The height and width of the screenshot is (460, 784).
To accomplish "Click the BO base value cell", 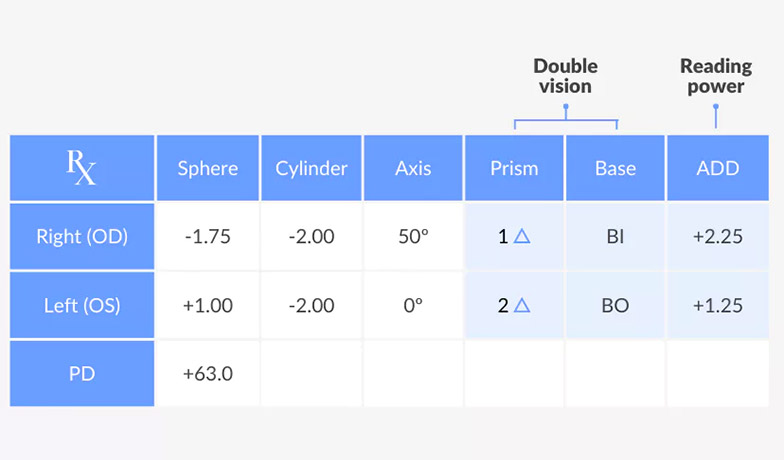I will point(616,305).
